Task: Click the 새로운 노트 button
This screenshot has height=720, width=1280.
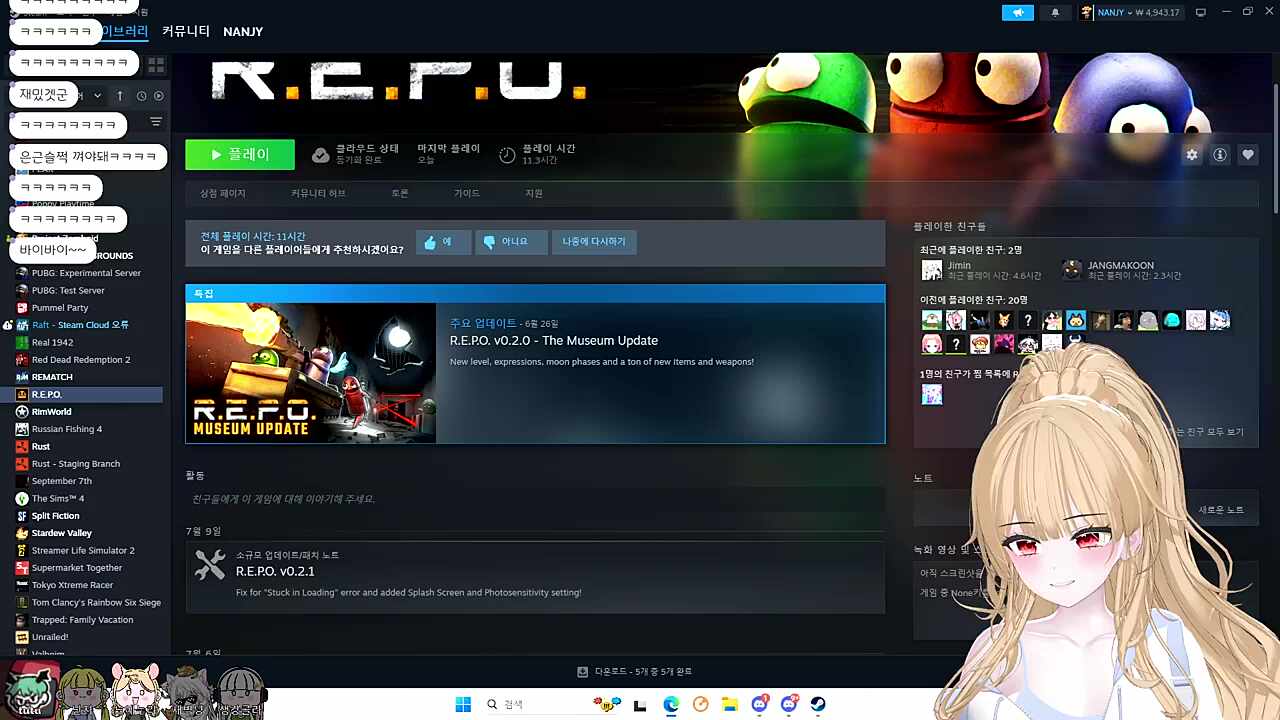Action: [1221, 510]
